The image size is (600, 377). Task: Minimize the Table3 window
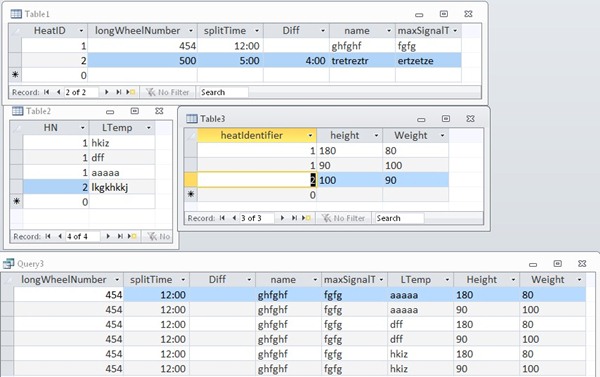click(421, 119)
